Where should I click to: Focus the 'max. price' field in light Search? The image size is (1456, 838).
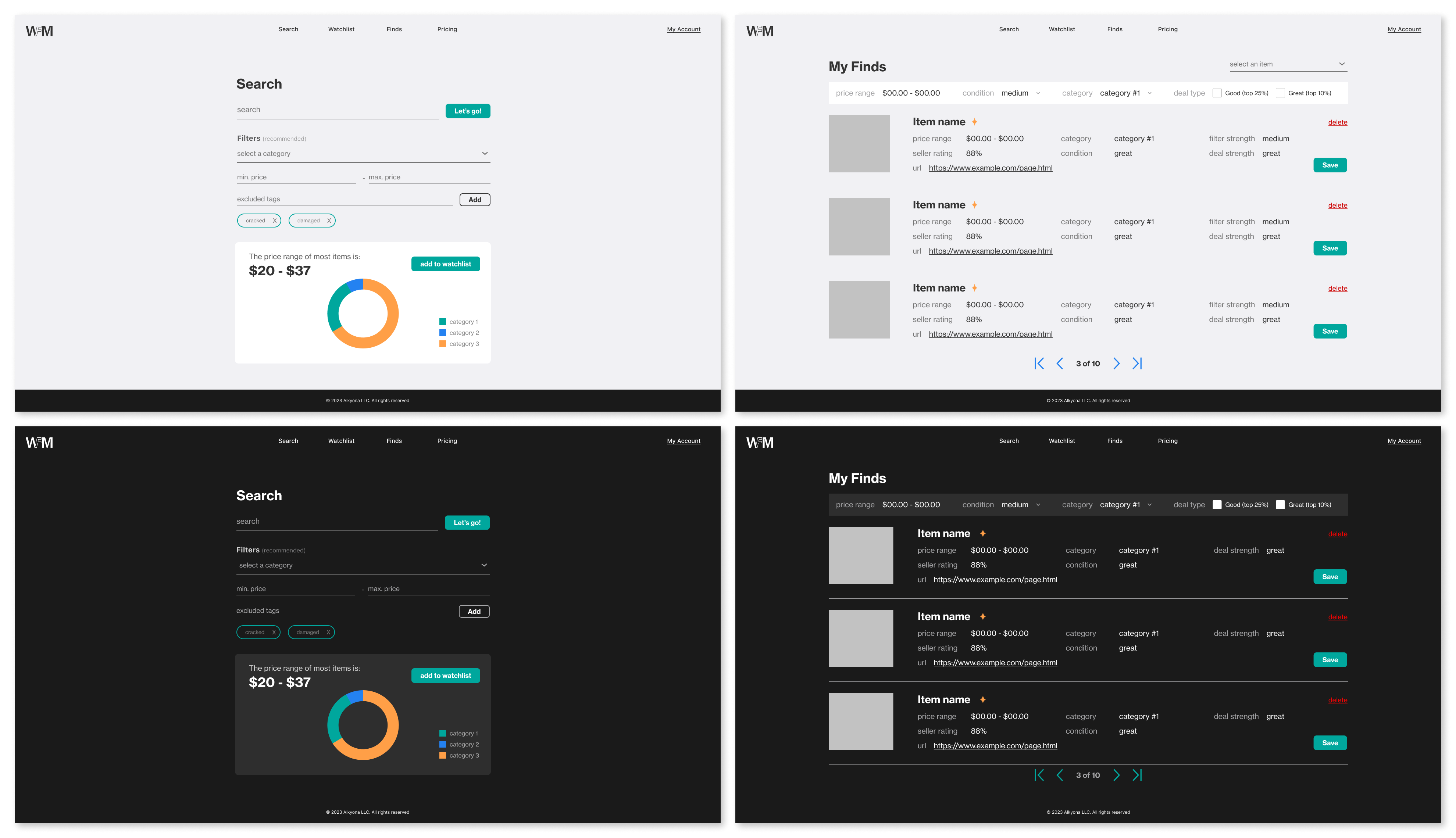(x=429, y=178)
